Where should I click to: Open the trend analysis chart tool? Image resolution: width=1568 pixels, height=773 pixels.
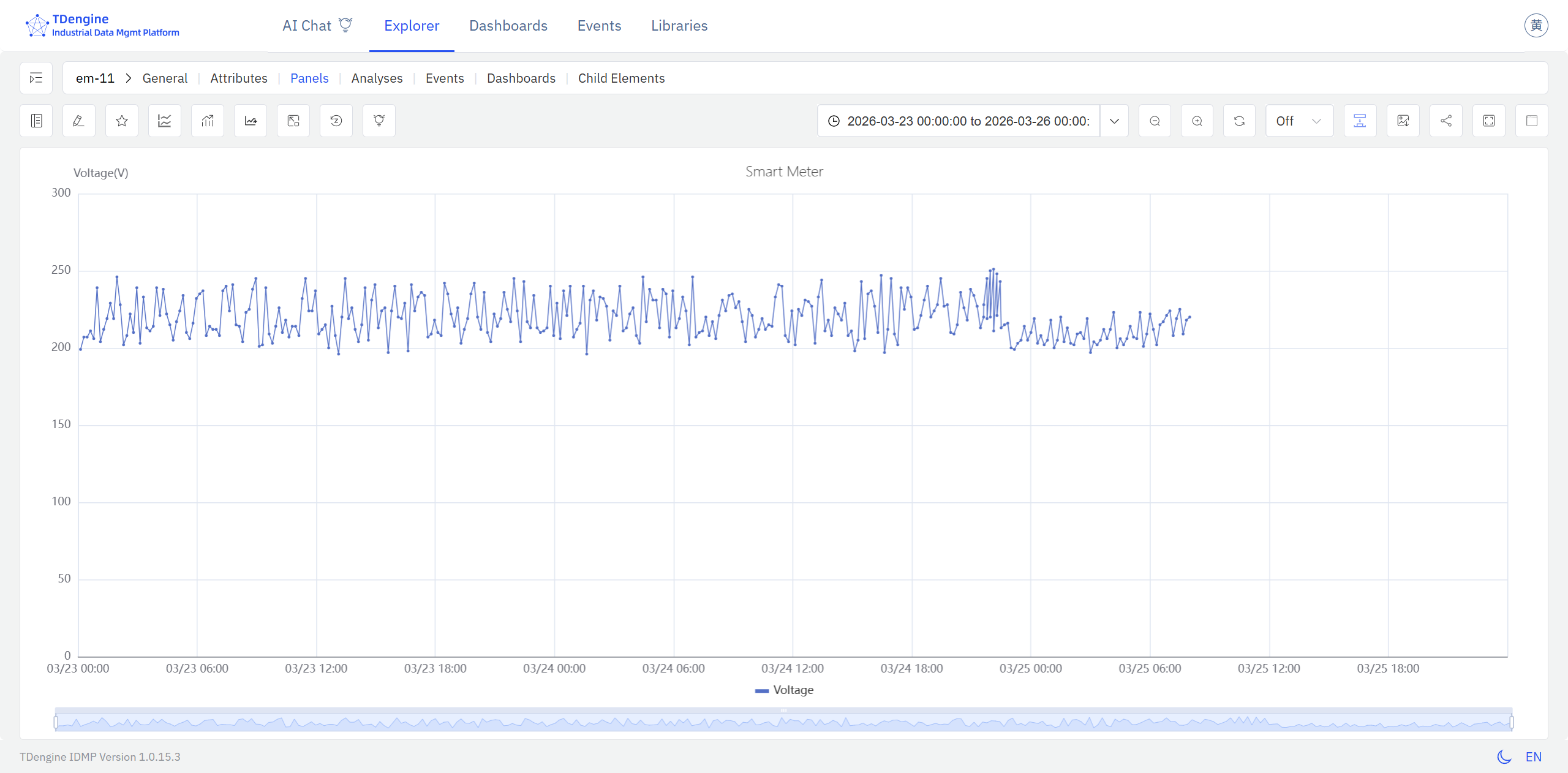(250, 121)
